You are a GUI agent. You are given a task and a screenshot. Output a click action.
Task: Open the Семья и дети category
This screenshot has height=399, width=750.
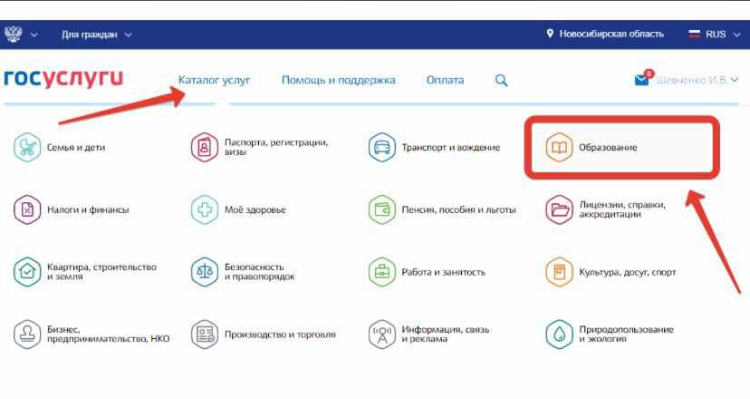click(x=59, y=147)
